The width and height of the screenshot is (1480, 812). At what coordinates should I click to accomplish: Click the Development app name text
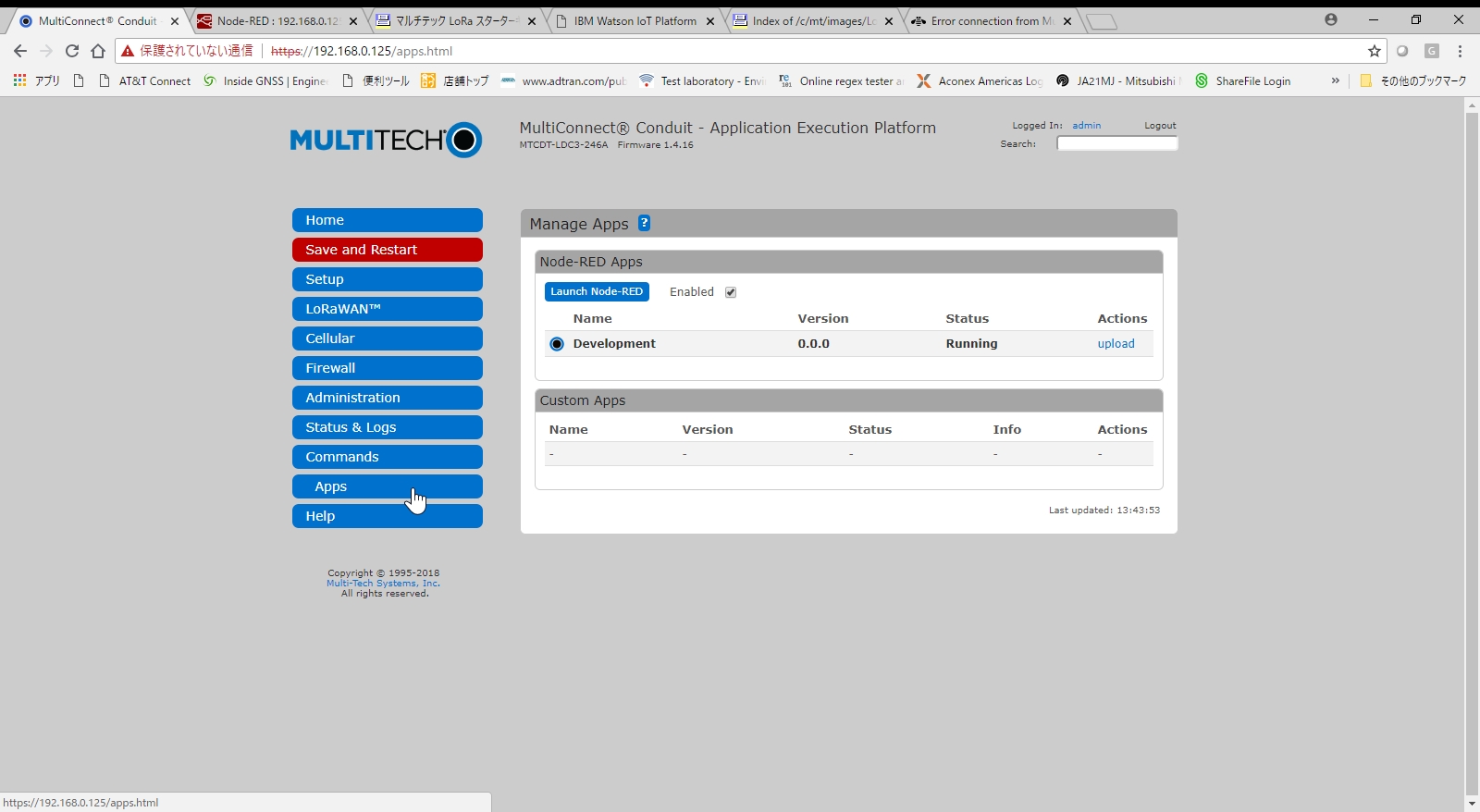pyautogui.click(x=614, y=343)
